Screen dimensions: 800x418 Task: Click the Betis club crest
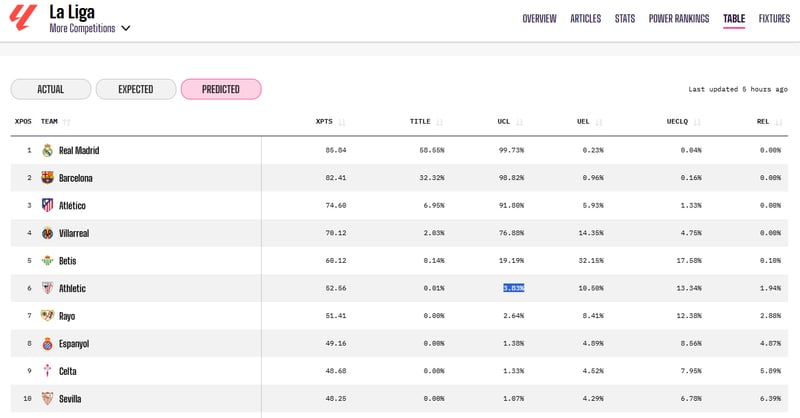[x=47, y=261]
